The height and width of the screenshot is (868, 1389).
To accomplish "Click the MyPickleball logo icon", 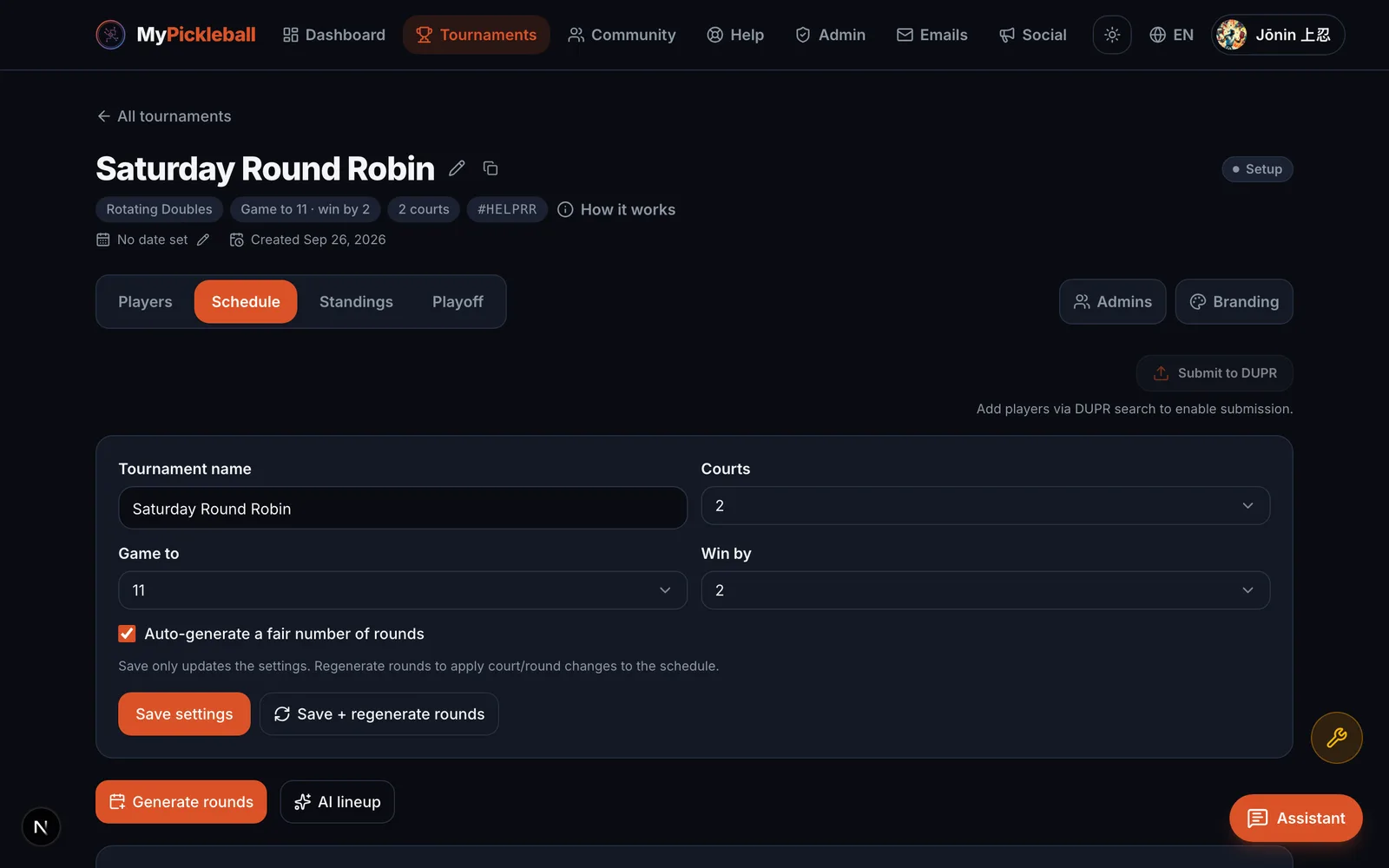I will [110, 35].
